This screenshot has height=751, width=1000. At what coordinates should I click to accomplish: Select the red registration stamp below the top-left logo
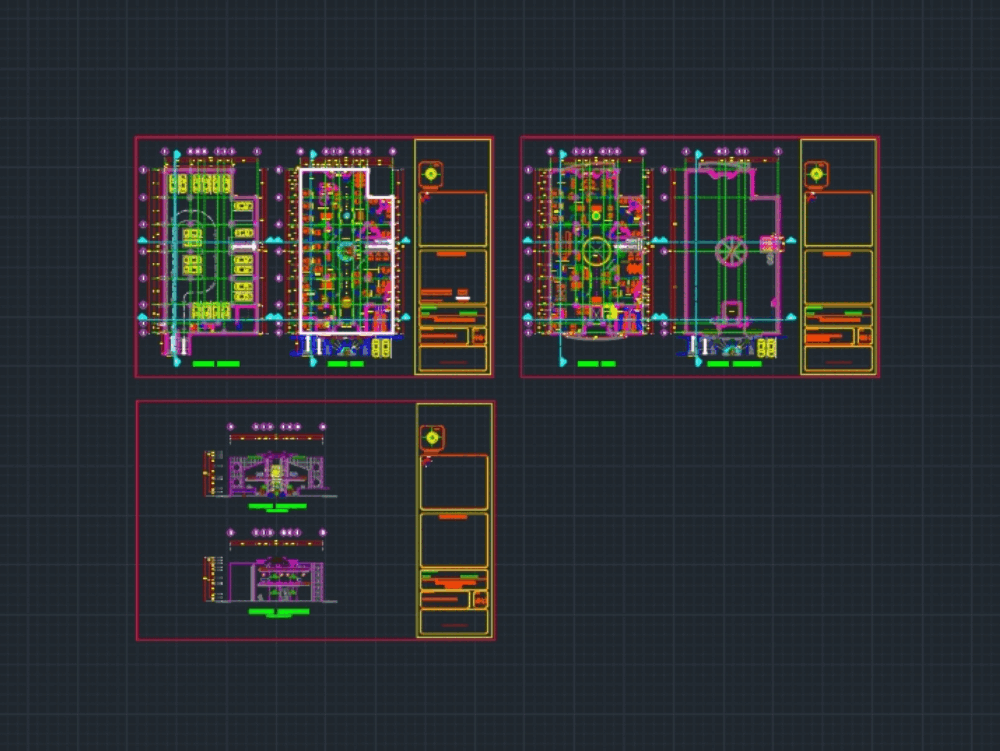427,197
